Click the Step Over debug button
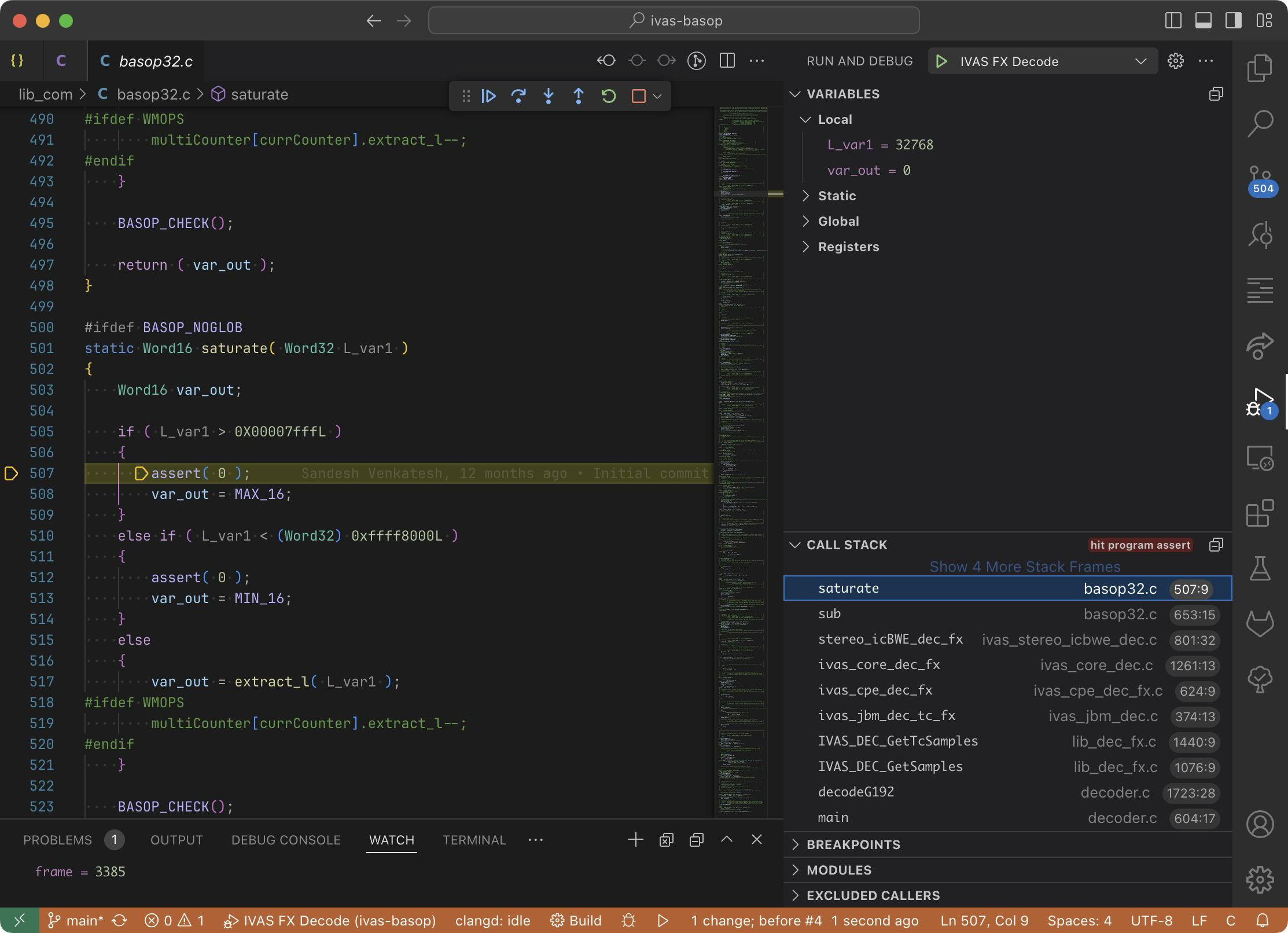This screenshot has height=933, width=1288. pos(518,96)
